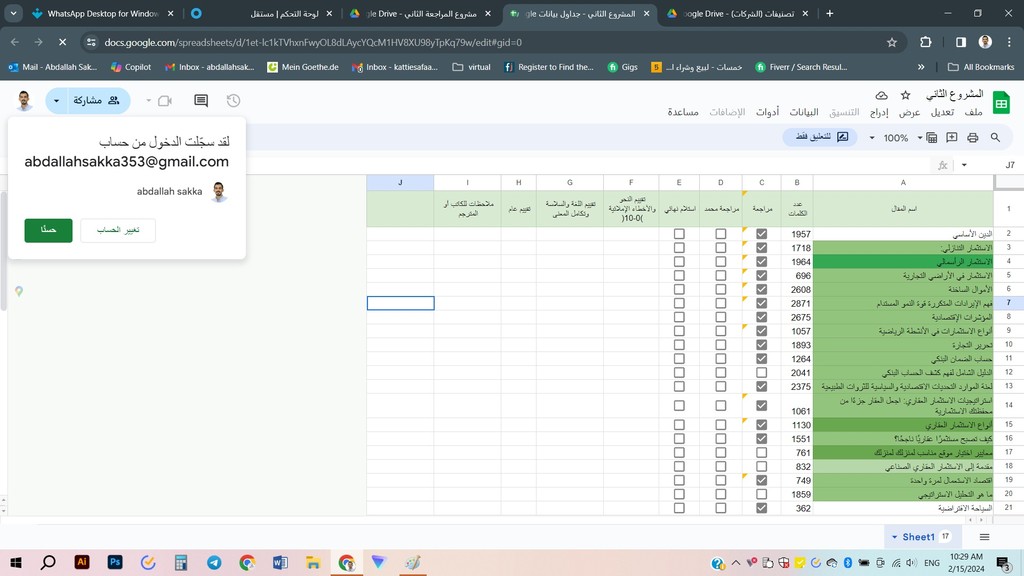1024x576 pixels.
Task: Star the spreadsheet document
Action: tap(905, 95)
